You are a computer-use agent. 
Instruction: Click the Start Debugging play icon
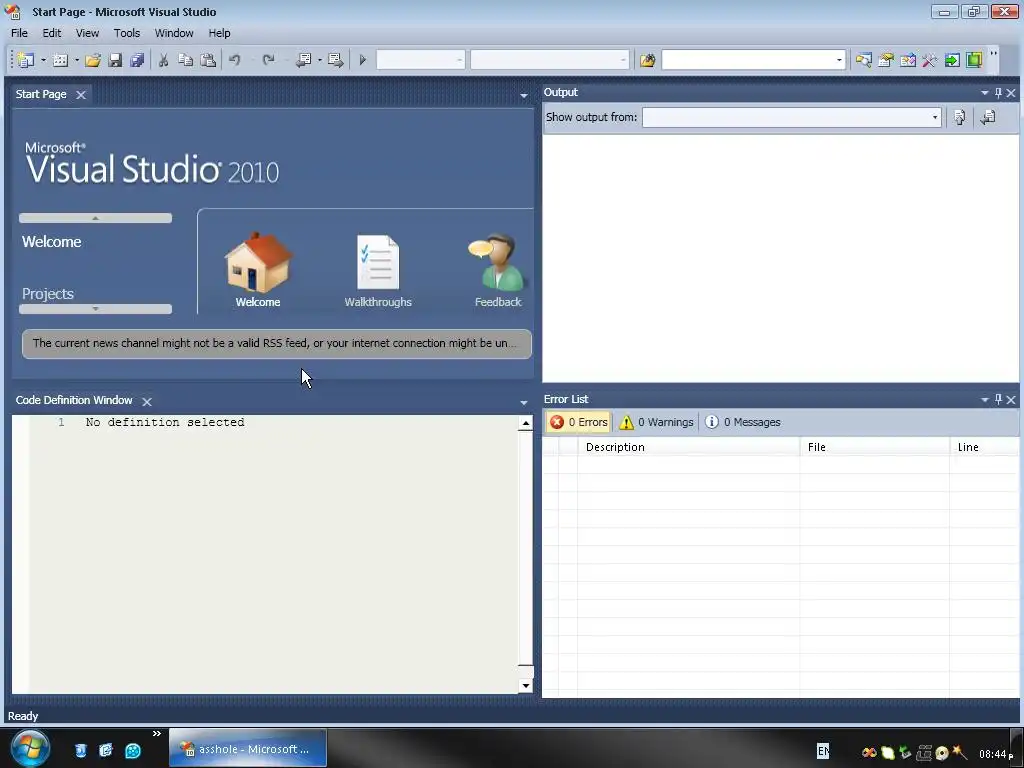click(362, 60)
